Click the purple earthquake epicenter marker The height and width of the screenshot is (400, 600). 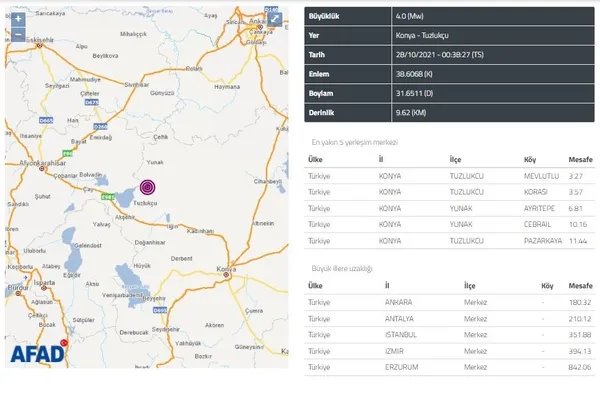[x=147, y=187]
